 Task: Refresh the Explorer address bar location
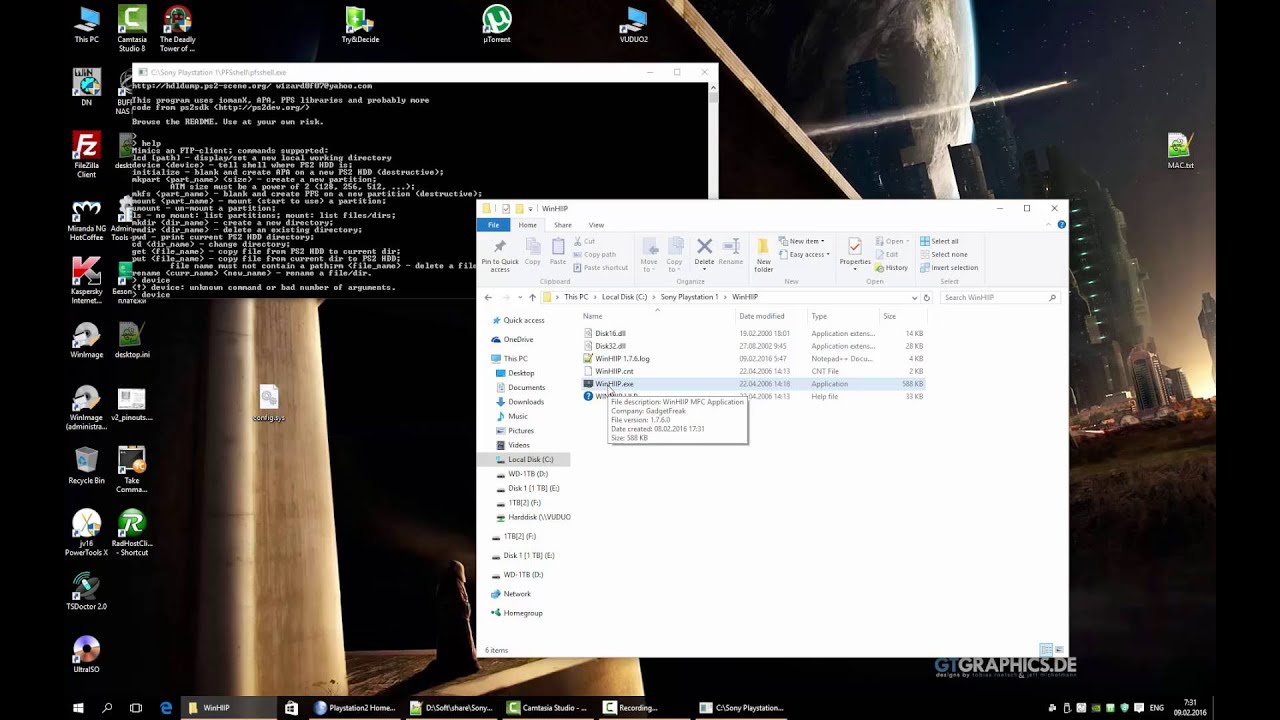927,297
